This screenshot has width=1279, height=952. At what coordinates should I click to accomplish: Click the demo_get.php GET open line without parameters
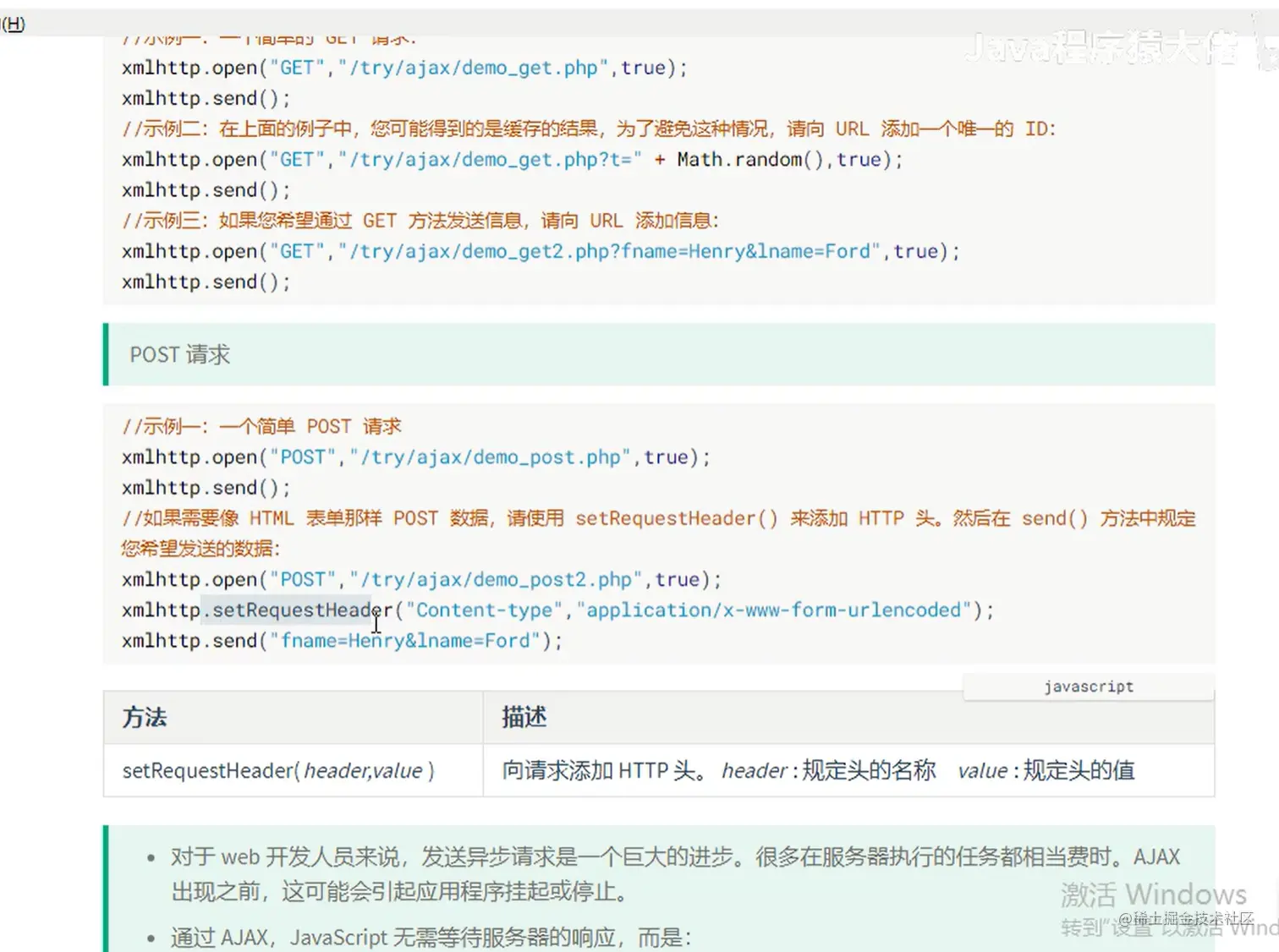404,68
